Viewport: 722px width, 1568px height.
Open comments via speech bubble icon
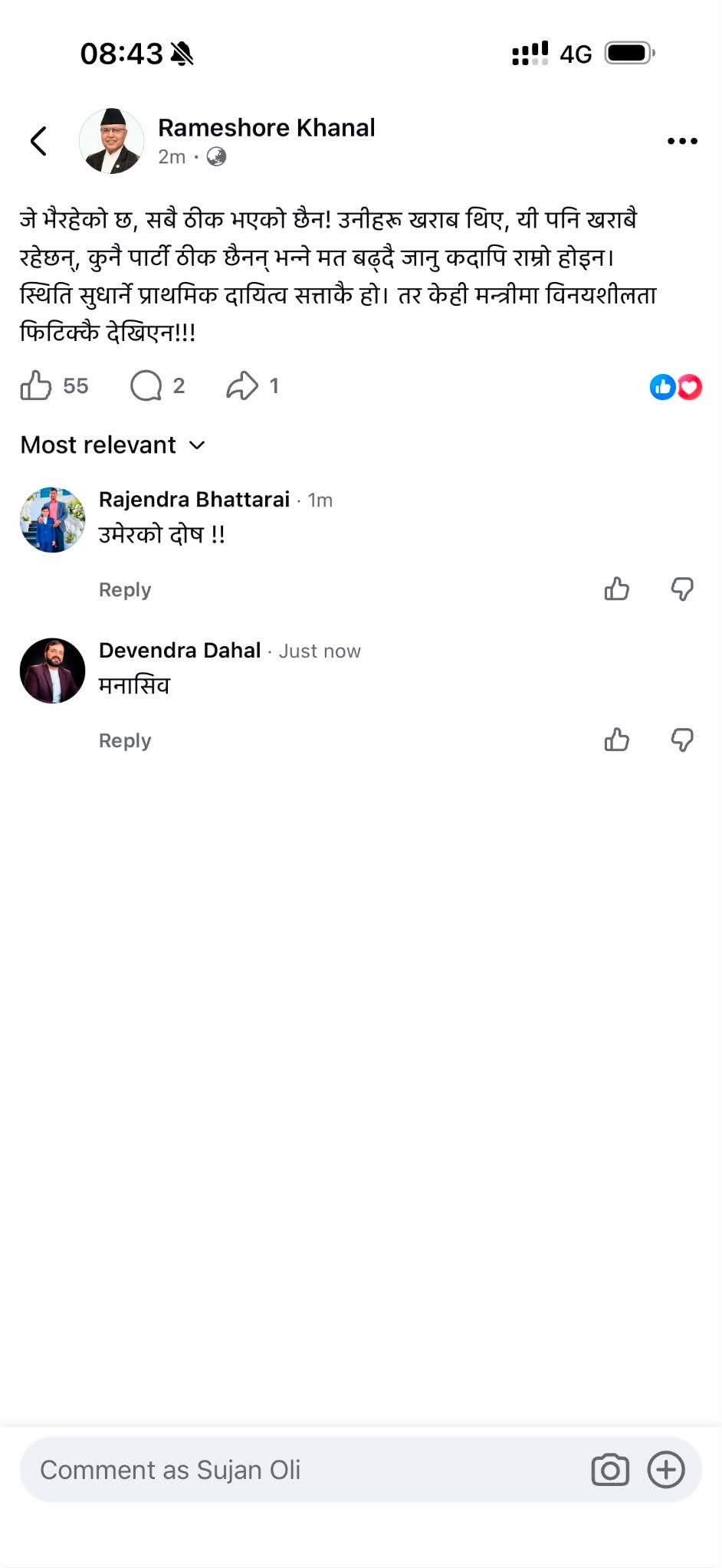146,385
